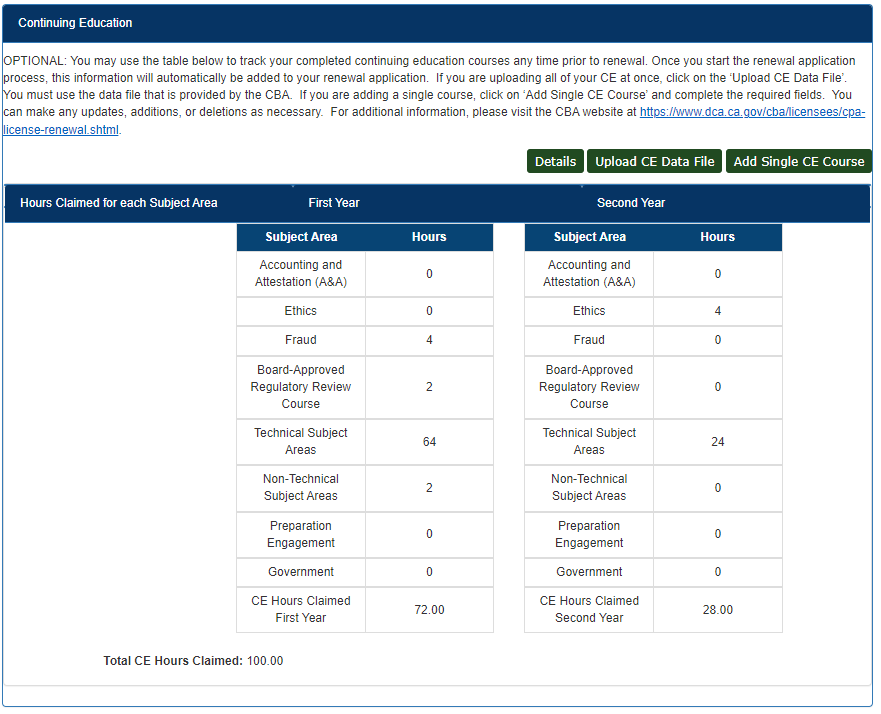Screen dimensions: 881x714
Task: Select Second Year Technical Subject Areas cell
Action: click(x=589, y=442)
